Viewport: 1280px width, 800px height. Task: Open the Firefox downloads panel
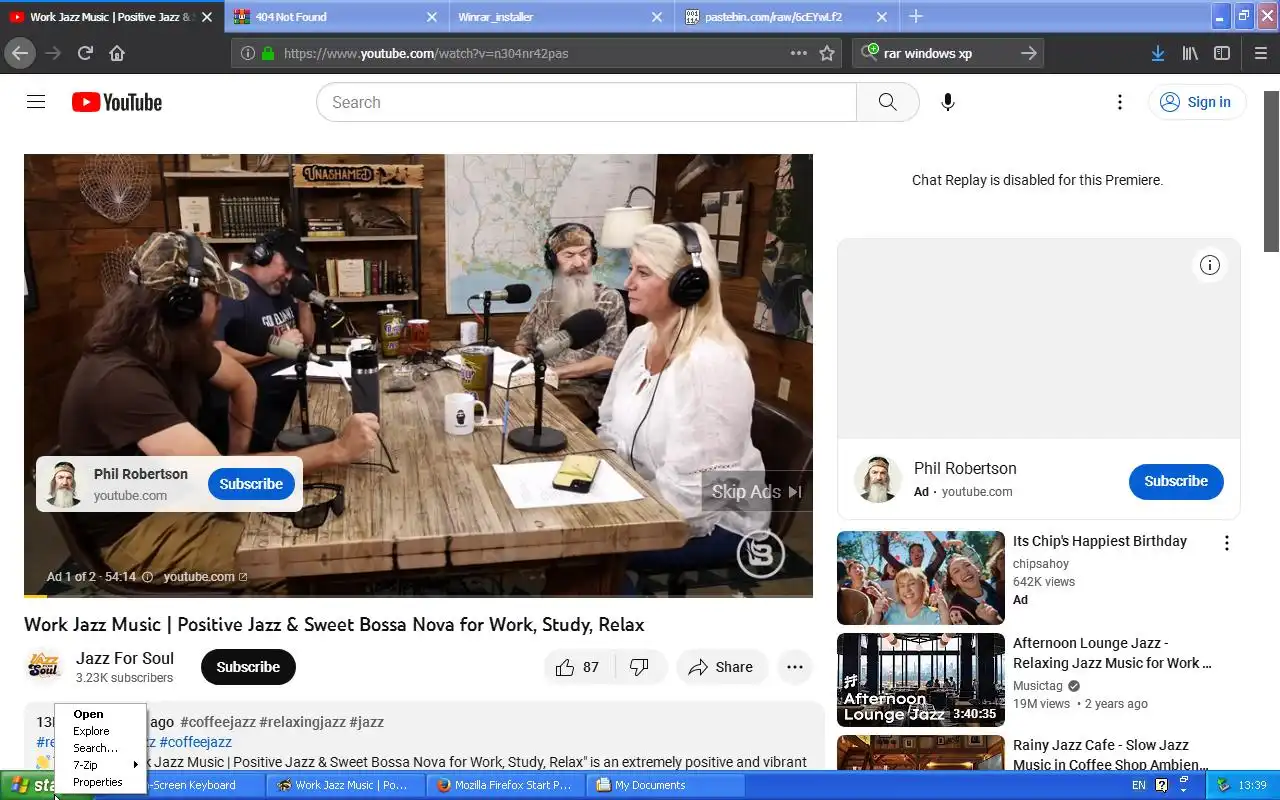(x=1158, y=53)
